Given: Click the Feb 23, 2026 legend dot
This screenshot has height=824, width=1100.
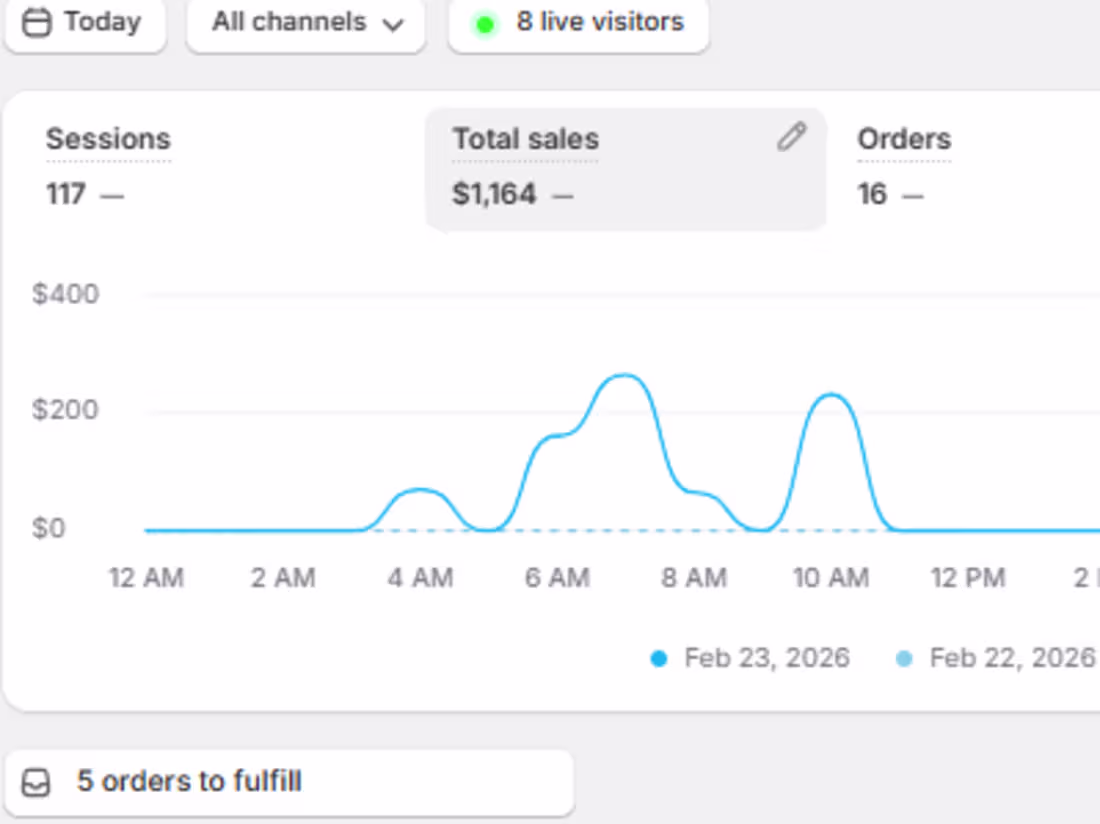Looking at the screenshot, I should click(658, 659).
